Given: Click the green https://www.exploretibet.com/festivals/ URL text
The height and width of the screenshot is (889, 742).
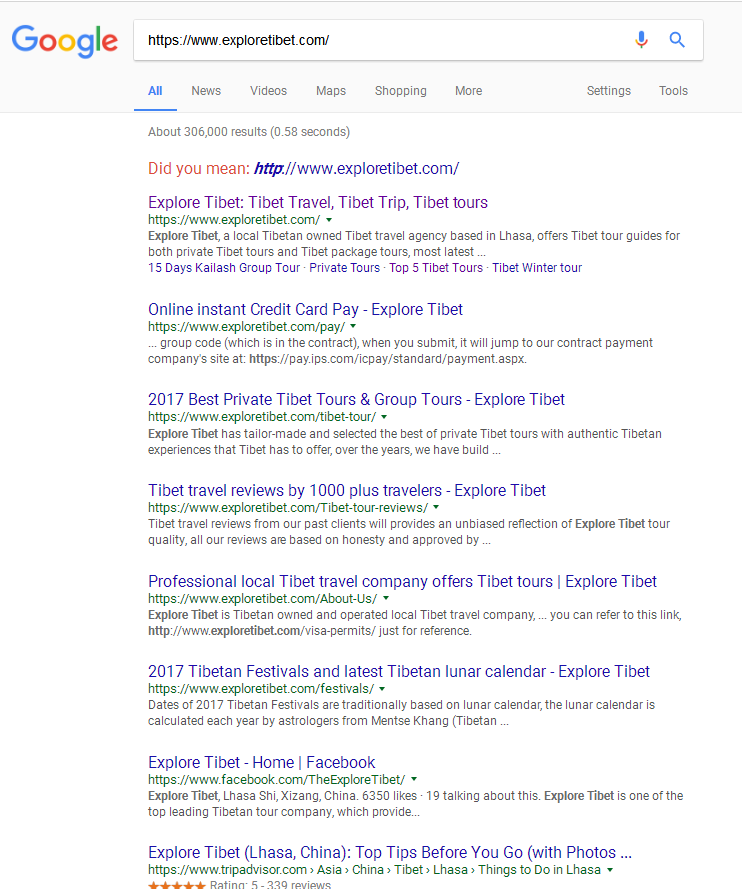Looking at the screenshot, I should 261,689.
